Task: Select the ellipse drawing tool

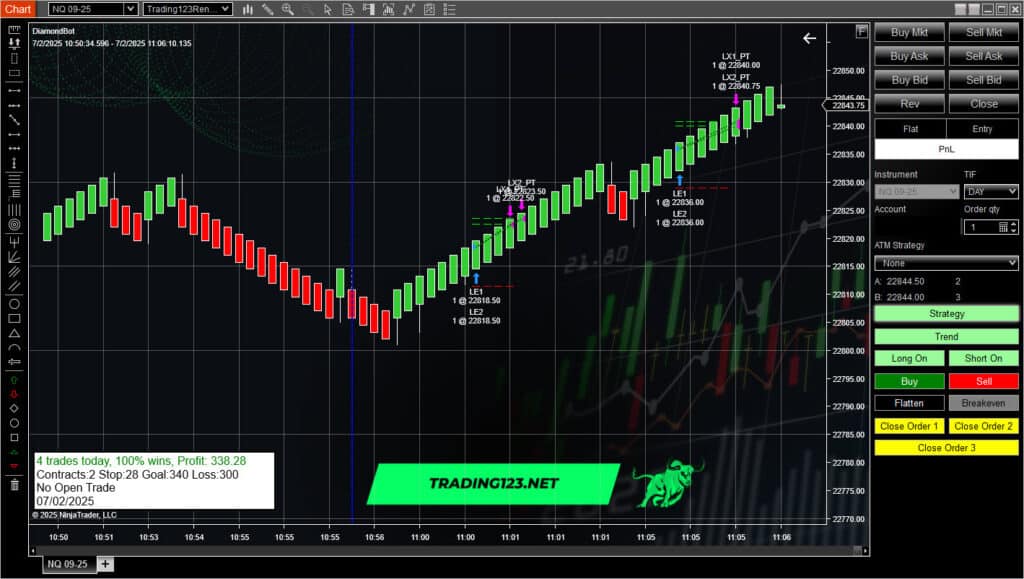Action: tap(14, 304)
